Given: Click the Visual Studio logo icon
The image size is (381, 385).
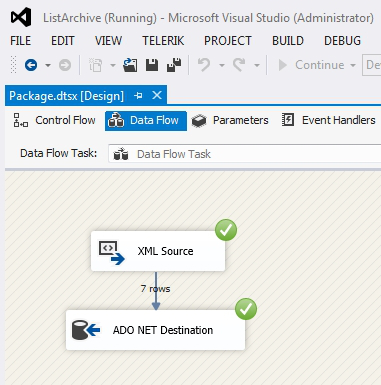Looking at the screenshot, I should click(21, 17).
